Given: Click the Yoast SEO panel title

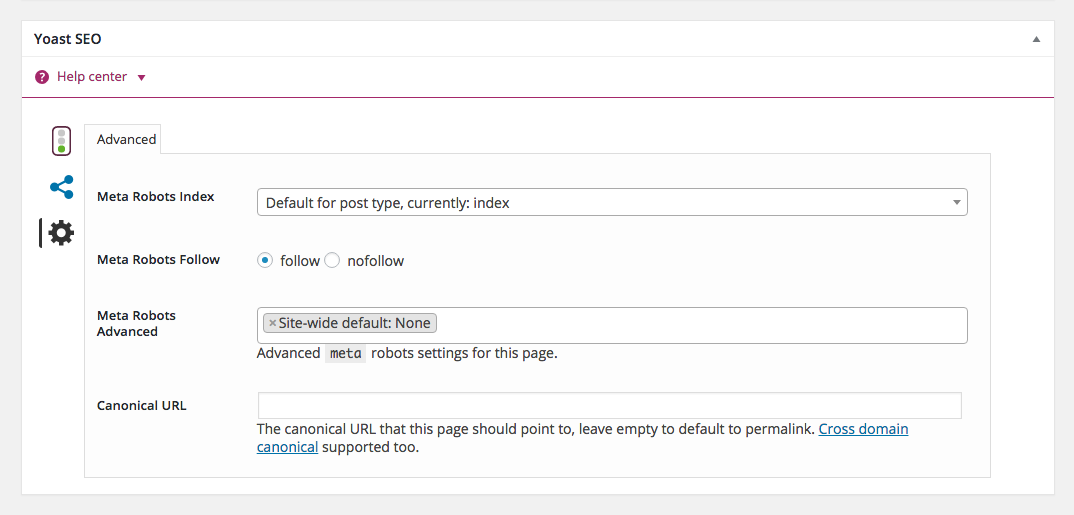Looking at the screenshot, I should pos(67,40).
